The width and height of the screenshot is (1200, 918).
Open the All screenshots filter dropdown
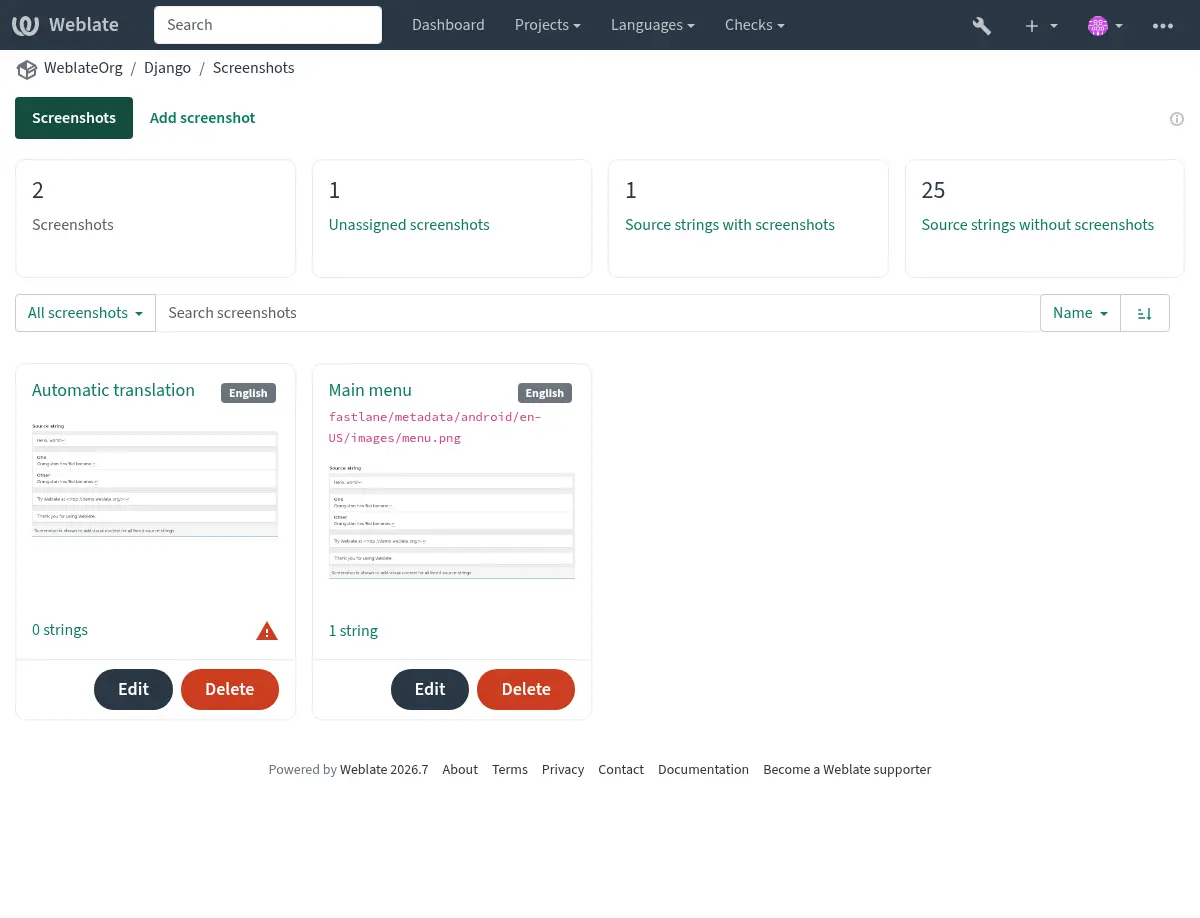point(85,313)
